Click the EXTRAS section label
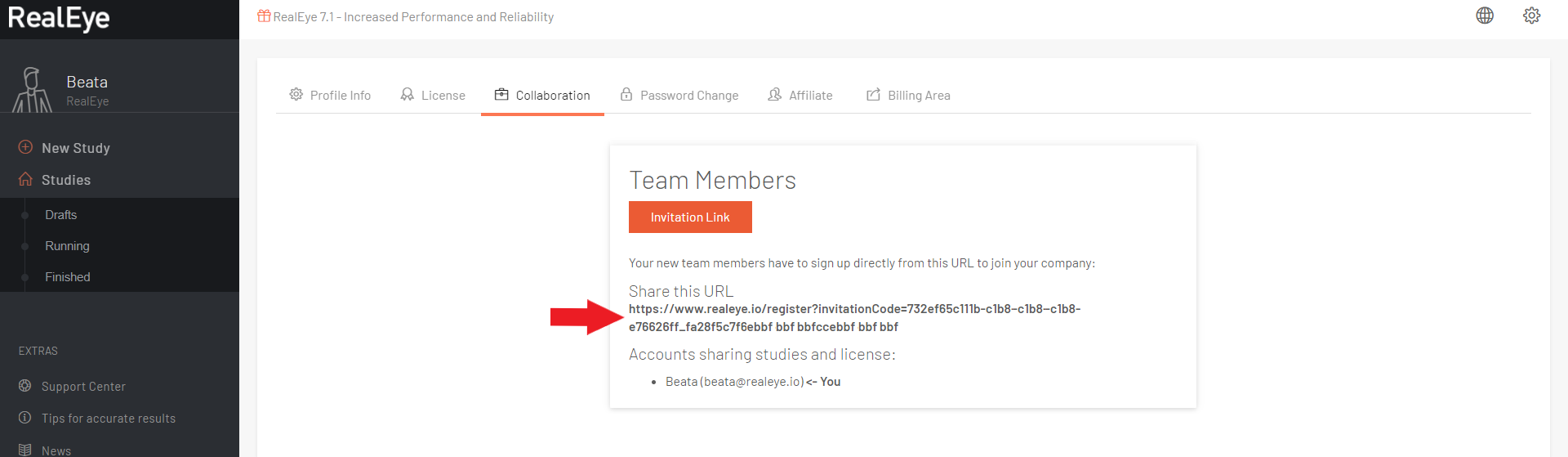The height and width of the screenshot is (457, 1568). 38,351
